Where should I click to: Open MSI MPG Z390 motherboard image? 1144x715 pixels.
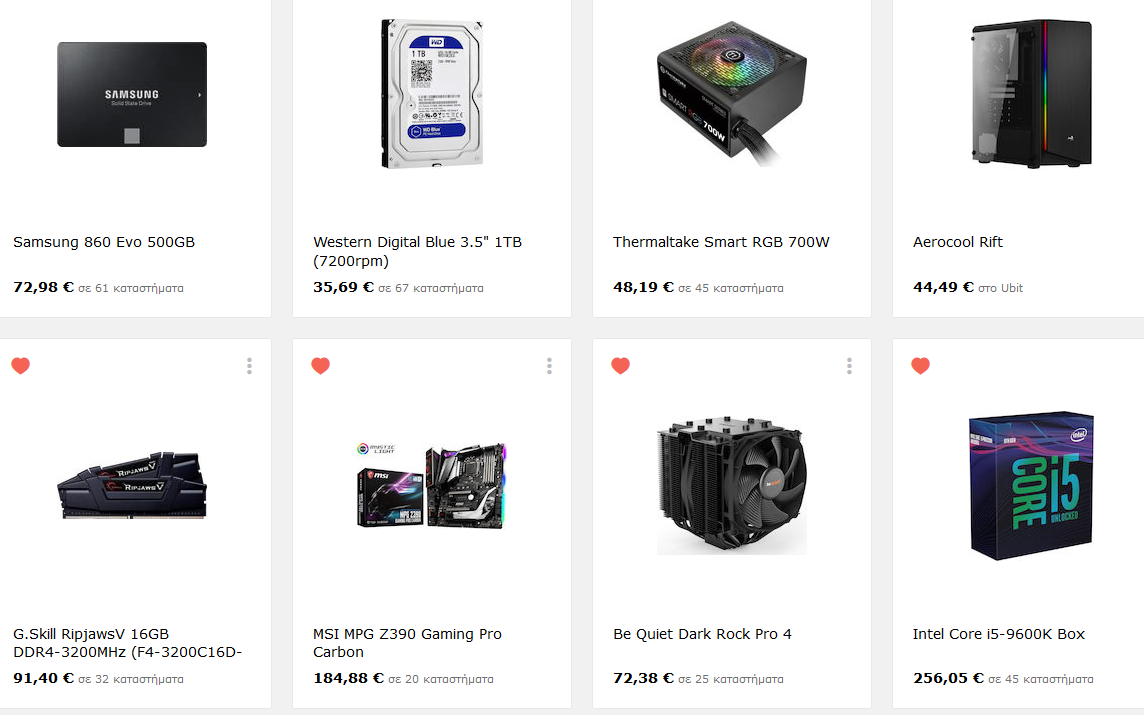[432, 485]
